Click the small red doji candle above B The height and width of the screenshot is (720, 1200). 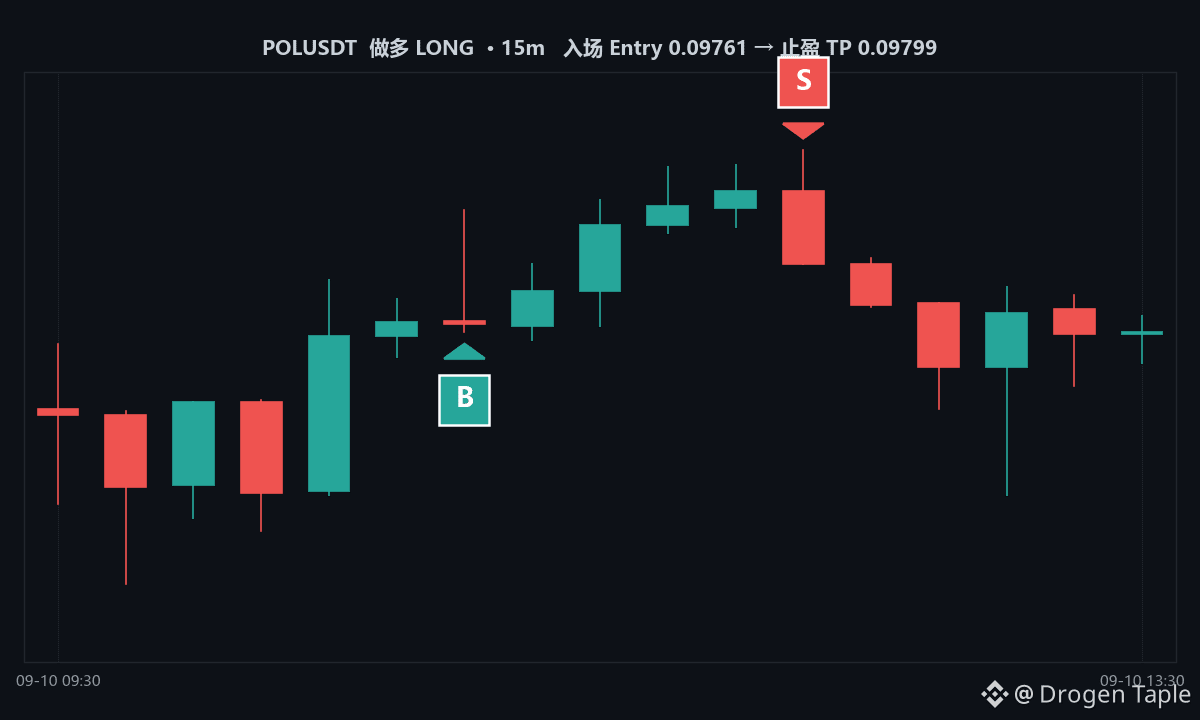(464, 322)
